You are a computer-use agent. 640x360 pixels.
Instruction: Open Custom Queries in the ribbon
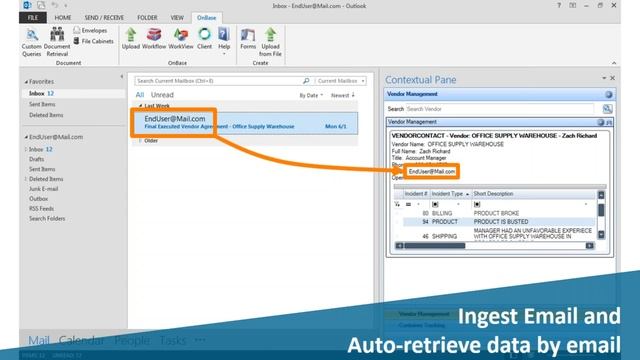(x=31, y=42)
